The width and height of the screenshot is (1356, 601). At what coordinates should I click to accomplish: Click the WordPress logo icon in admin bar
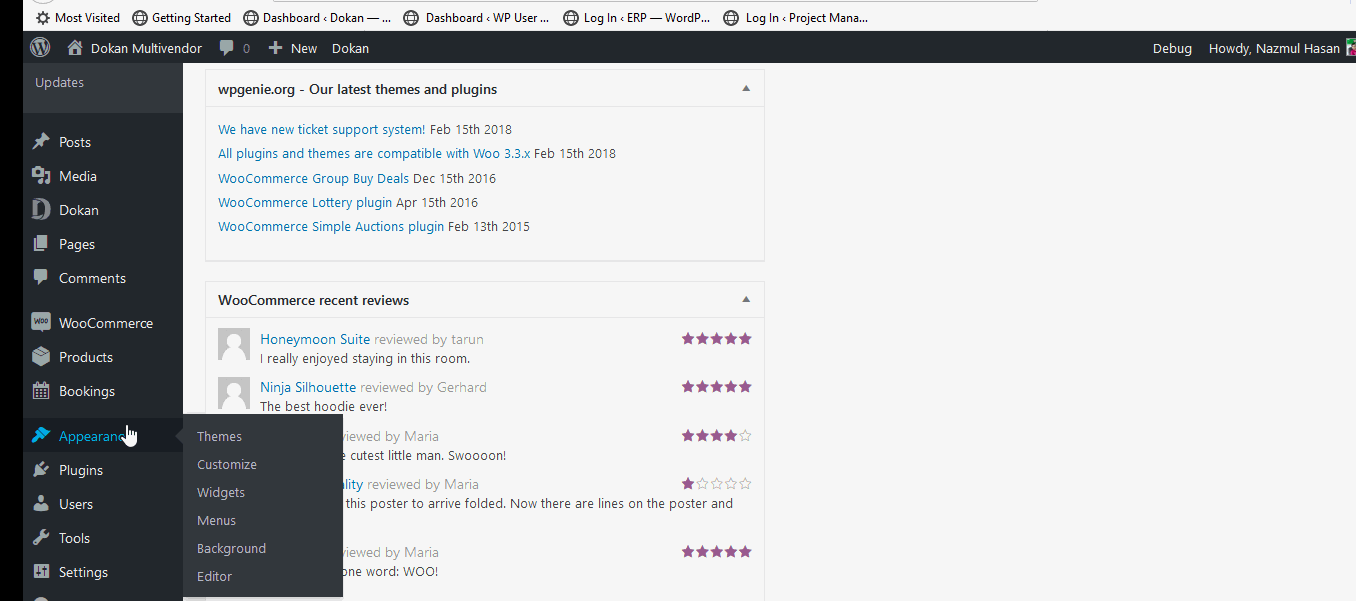pyautogui.click(x=40, y=47)
